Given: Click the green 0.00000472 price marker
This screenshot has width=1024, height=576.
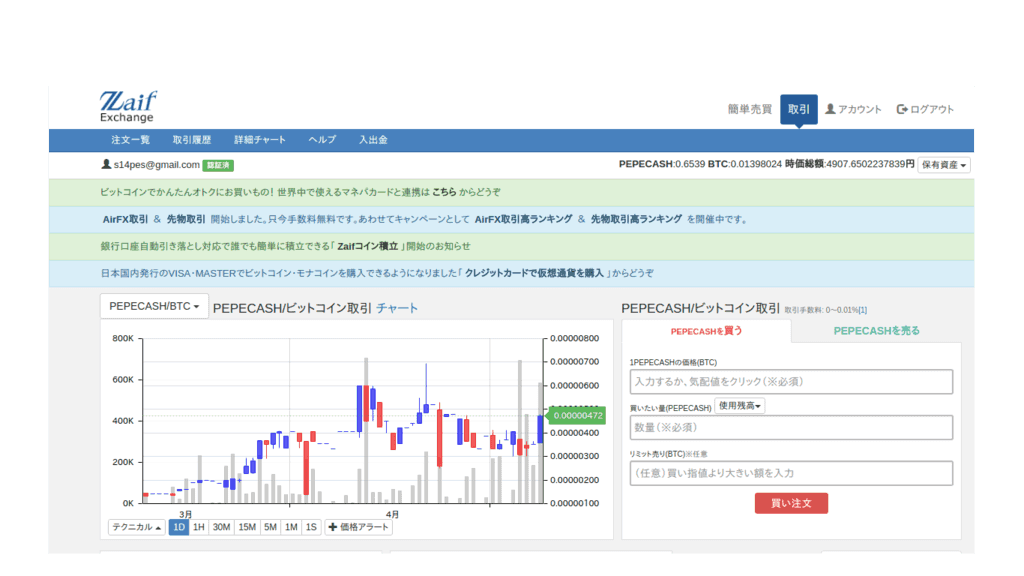Looking at the screenshot, I should [577, 415].
